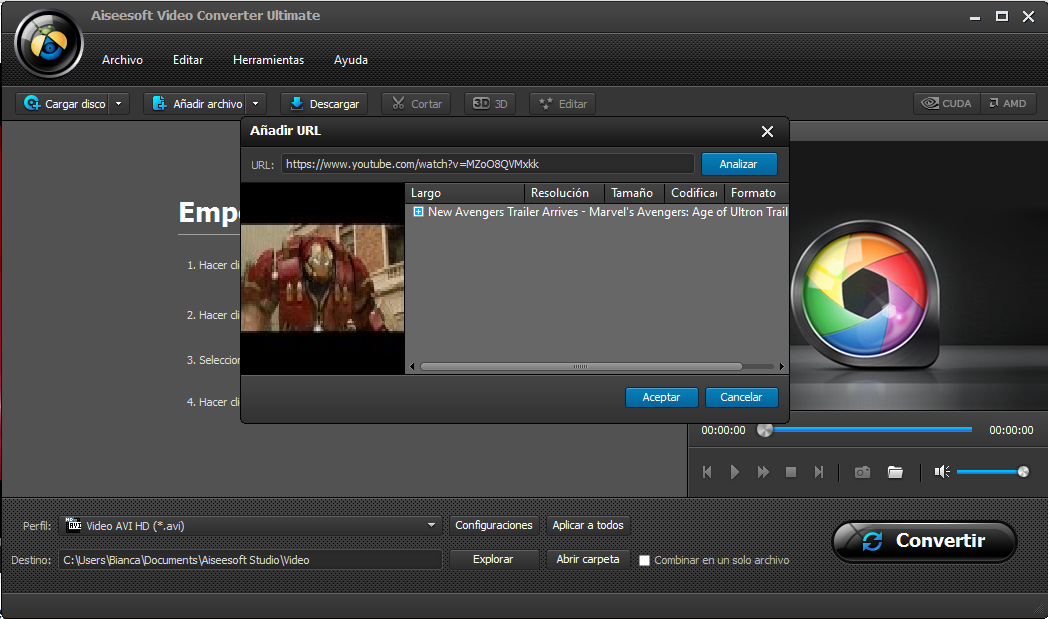
Task: Close the Añadir URL dialog
Action: point(767,132)
